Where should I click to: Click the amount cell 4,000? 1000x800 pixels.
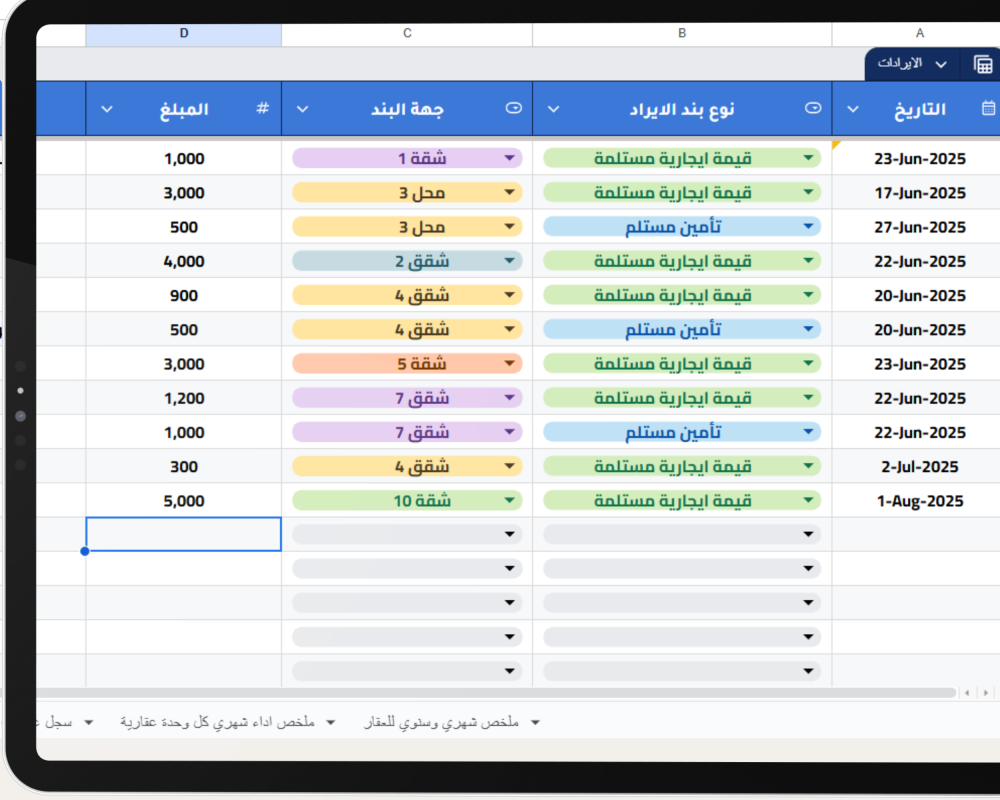[x=184, y=261]
